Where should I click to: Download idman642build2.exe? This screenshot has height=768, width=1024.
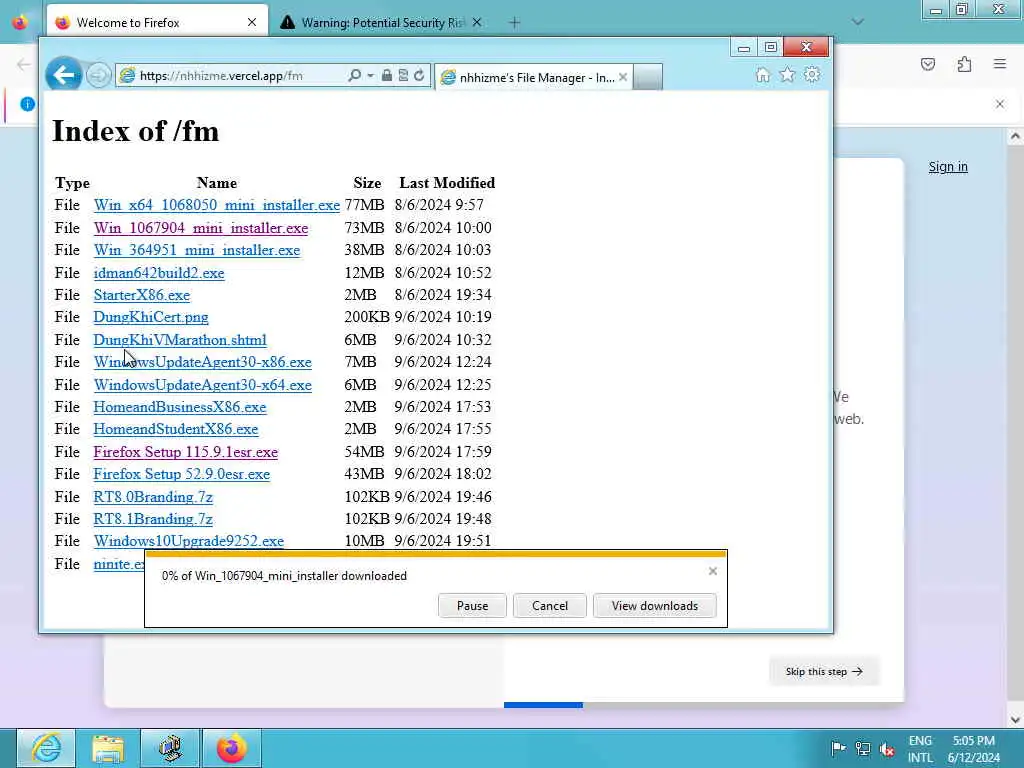point(159,273)
